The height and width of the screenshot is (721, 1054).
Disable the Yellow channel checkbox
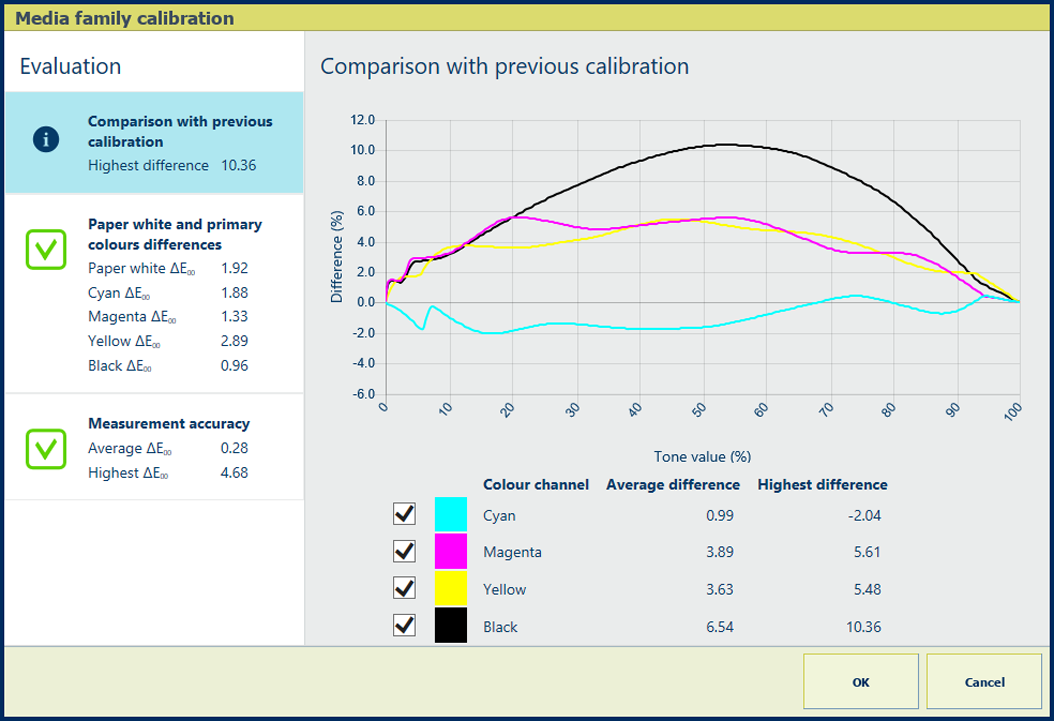(404, 589)
